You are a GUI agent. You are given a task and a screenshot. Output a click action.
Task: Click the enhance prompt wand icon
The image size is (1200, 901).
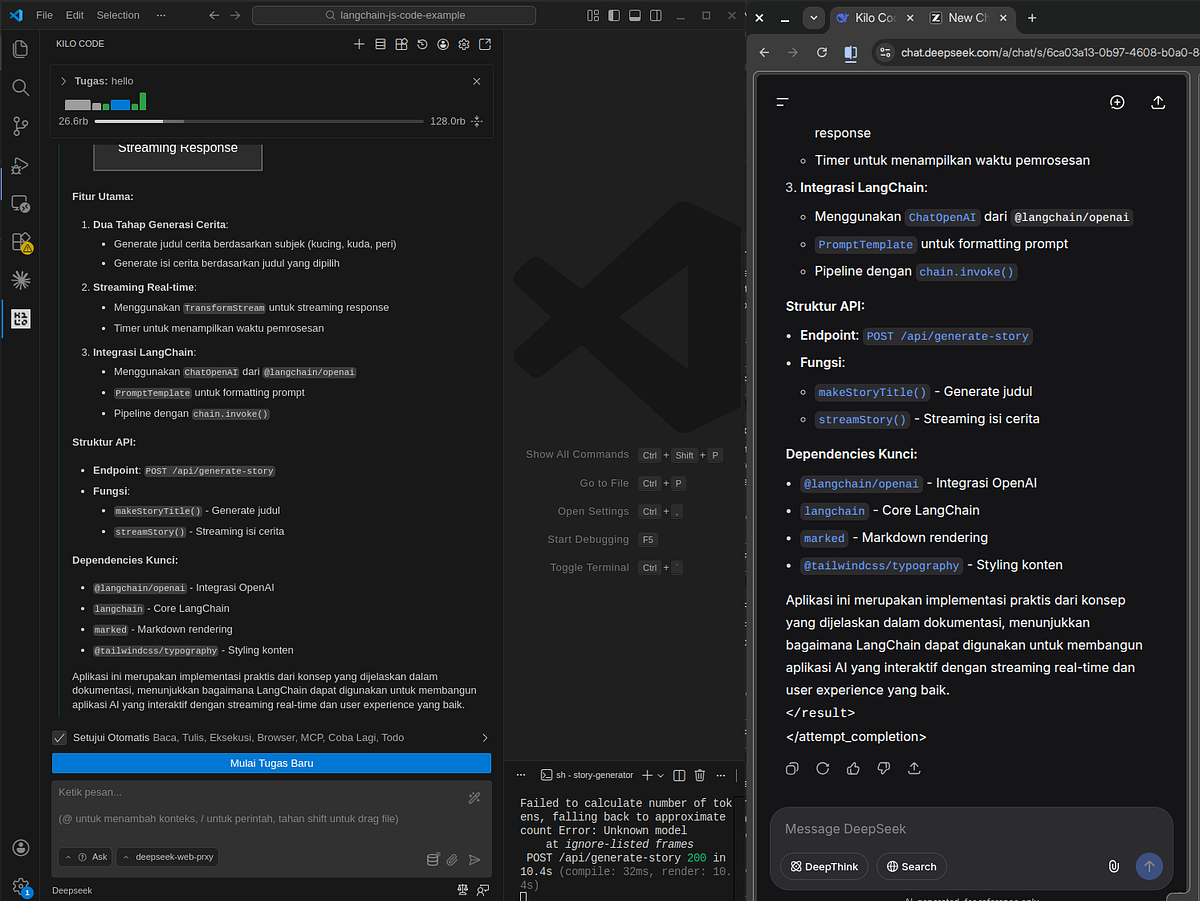(474, 797)
